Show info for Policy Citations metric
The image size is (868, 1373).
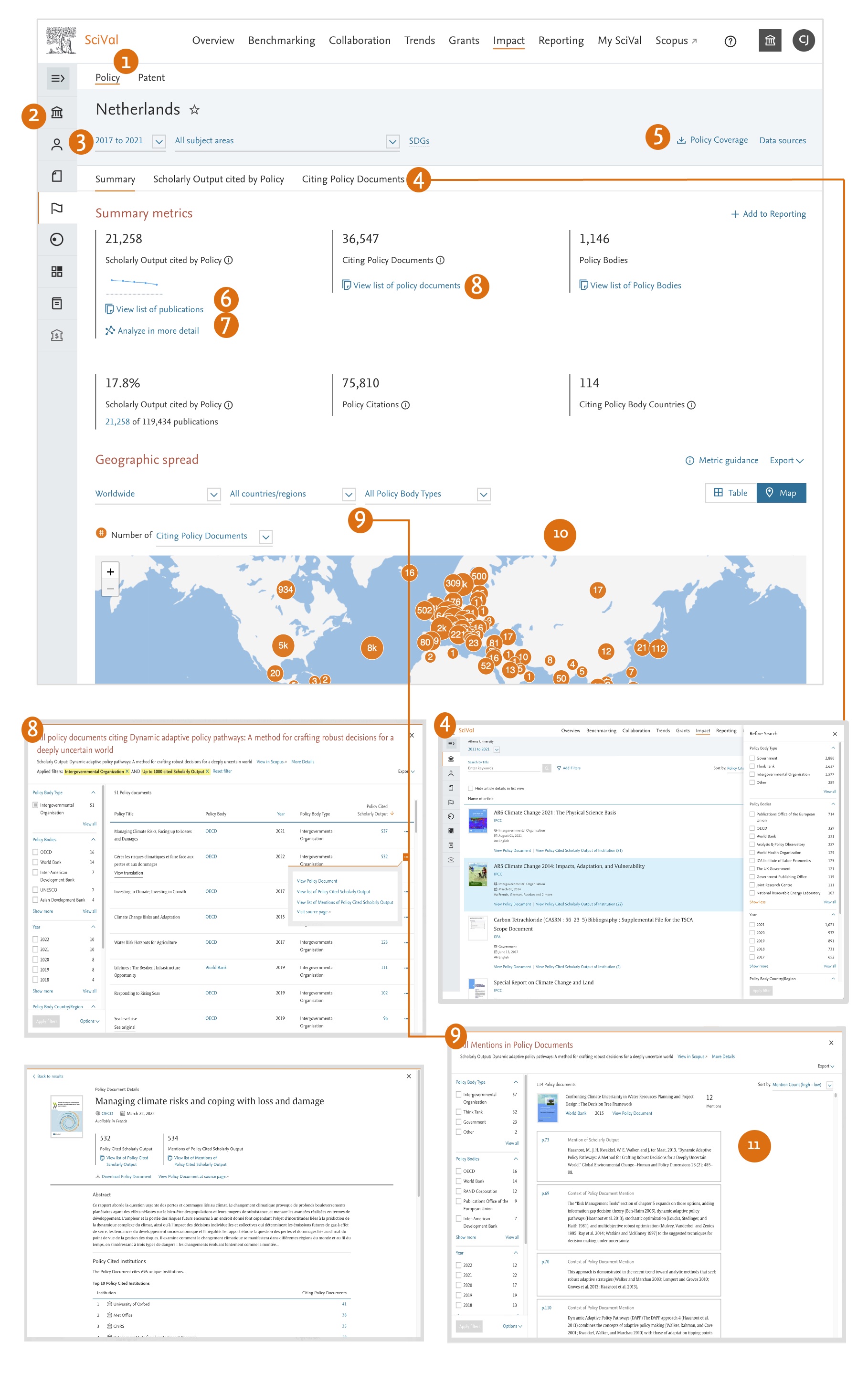pos(405,405)
